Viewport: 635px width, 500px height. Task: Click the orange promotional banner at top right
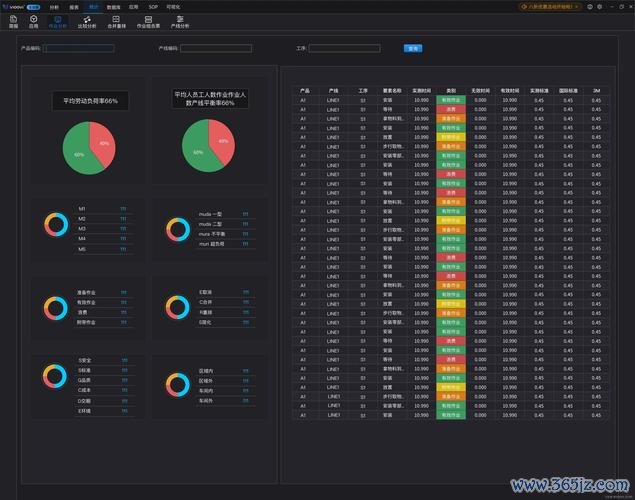click(x=550, y=7)
